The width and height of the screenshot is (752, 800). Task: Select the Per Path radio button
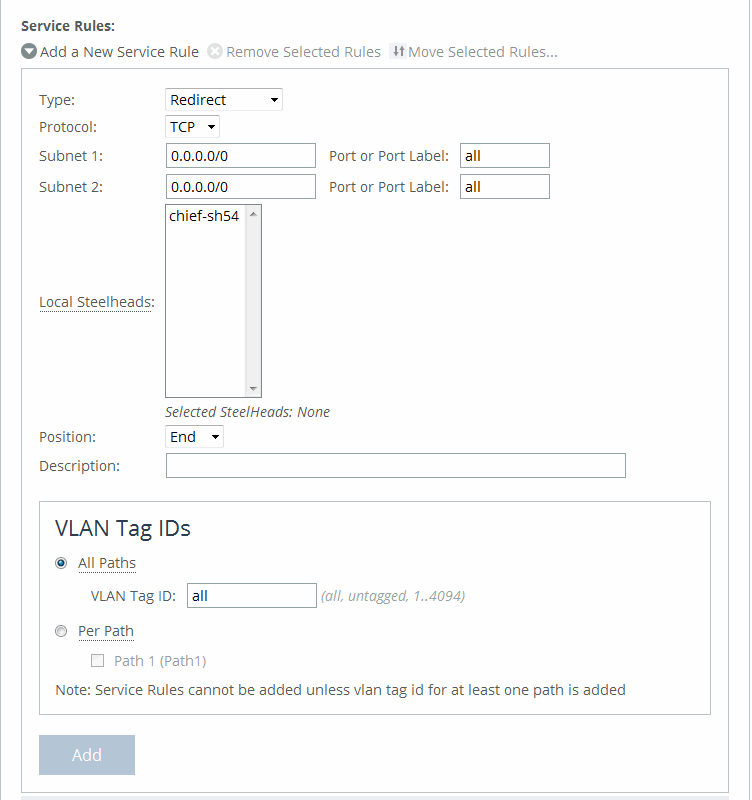61,632
